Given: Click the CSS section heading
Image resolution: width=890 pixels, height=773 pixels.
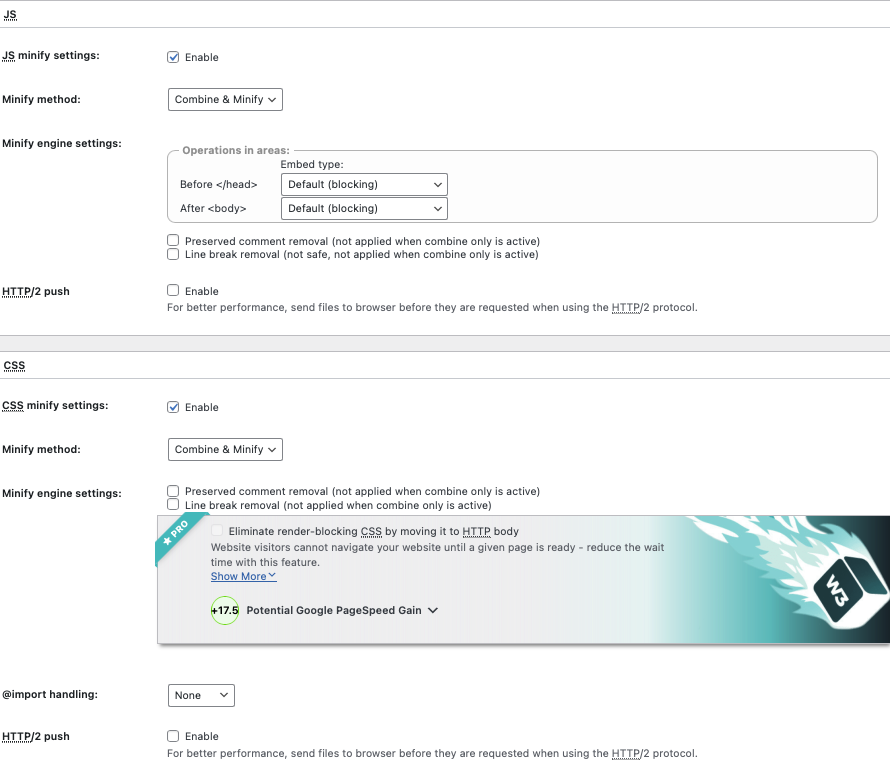Looking at the screenshot, I should coord(14,366).
